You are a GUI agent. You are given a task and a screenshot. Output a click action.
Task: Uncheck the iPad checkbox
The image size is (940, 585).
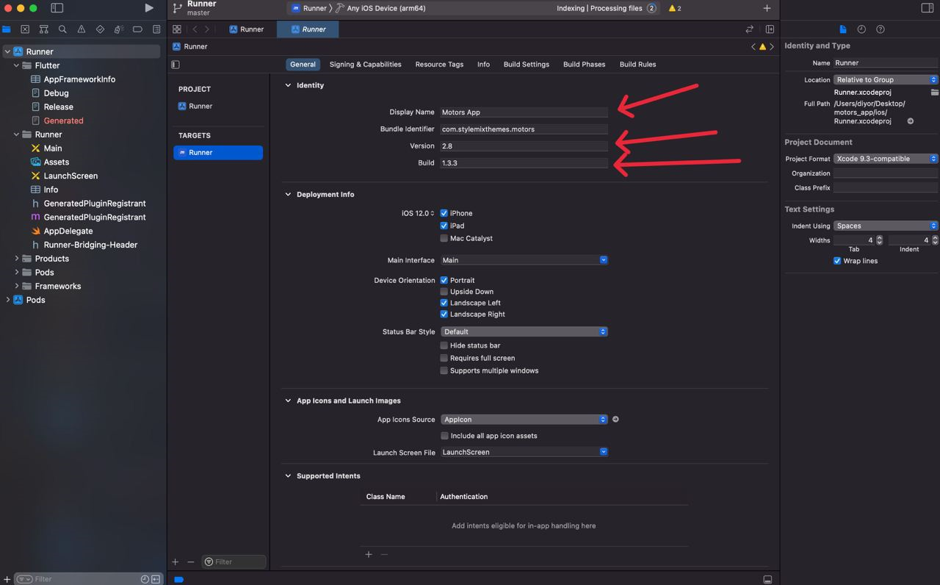tap(444, 226)
